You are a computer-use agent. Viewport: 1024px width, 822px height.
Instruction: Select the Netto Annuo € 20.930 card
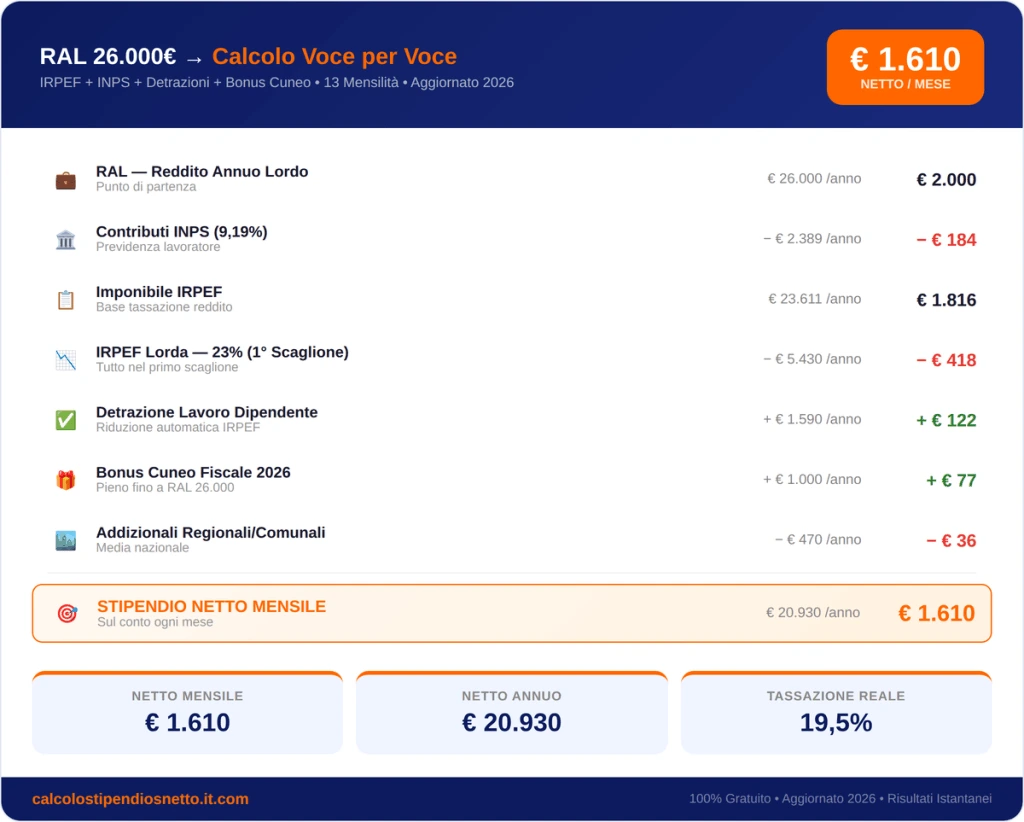tap(511, 712)
